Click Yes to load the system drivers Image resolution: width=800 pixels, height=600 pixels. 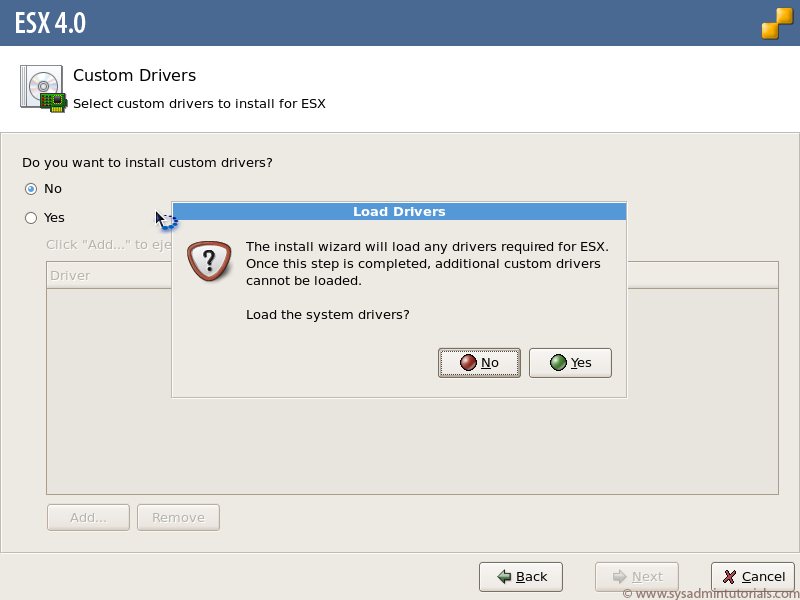tap(570, 362)
